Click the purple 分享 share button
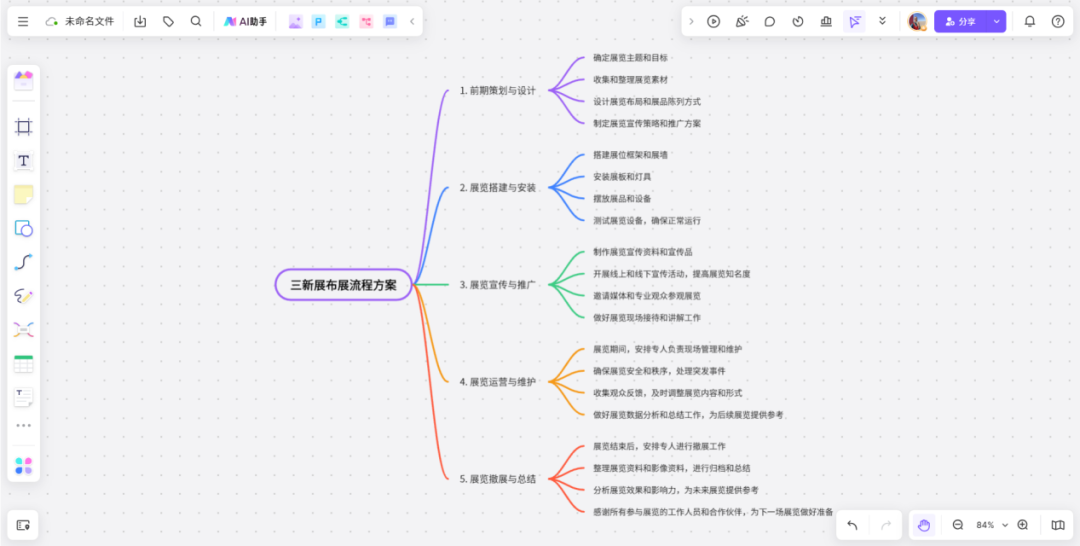Image resolution: width=1080 pixels, height=546 pixels. 961,22
